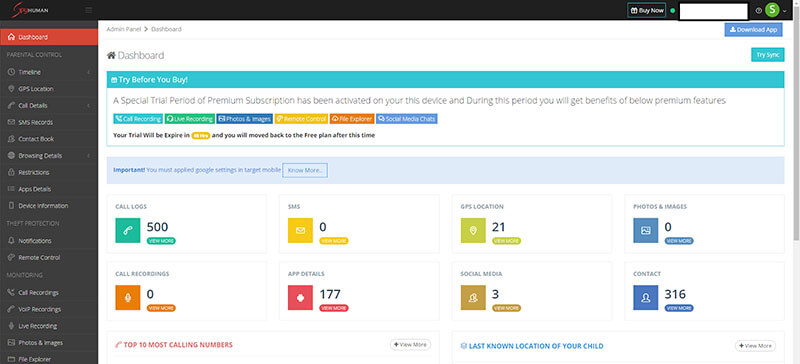
Task: Open Call Recordings in the sidebar
Action: click(49, 293)
